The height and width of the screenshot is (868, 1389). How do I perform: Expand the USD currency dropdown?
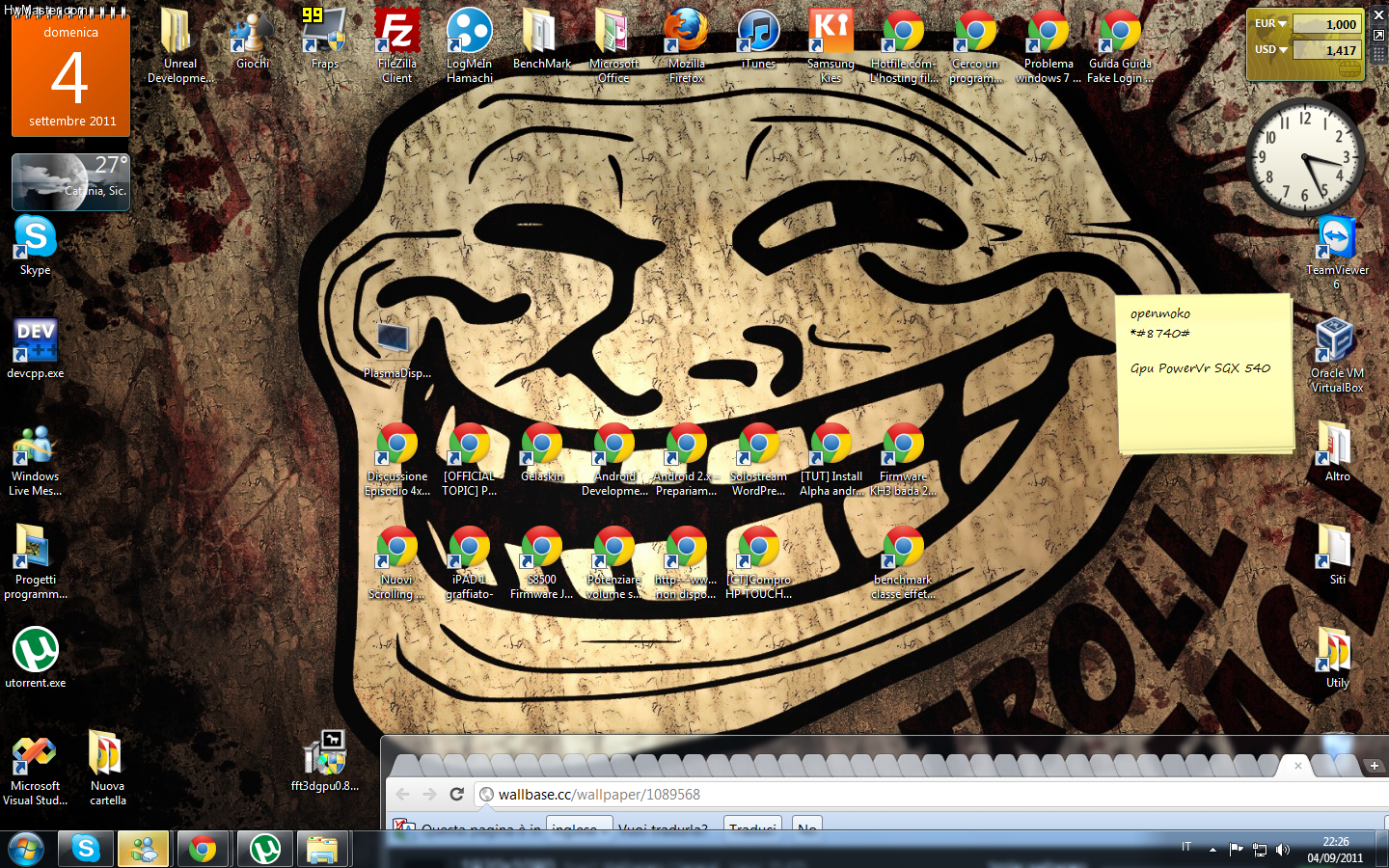[x=1283, y=49]
